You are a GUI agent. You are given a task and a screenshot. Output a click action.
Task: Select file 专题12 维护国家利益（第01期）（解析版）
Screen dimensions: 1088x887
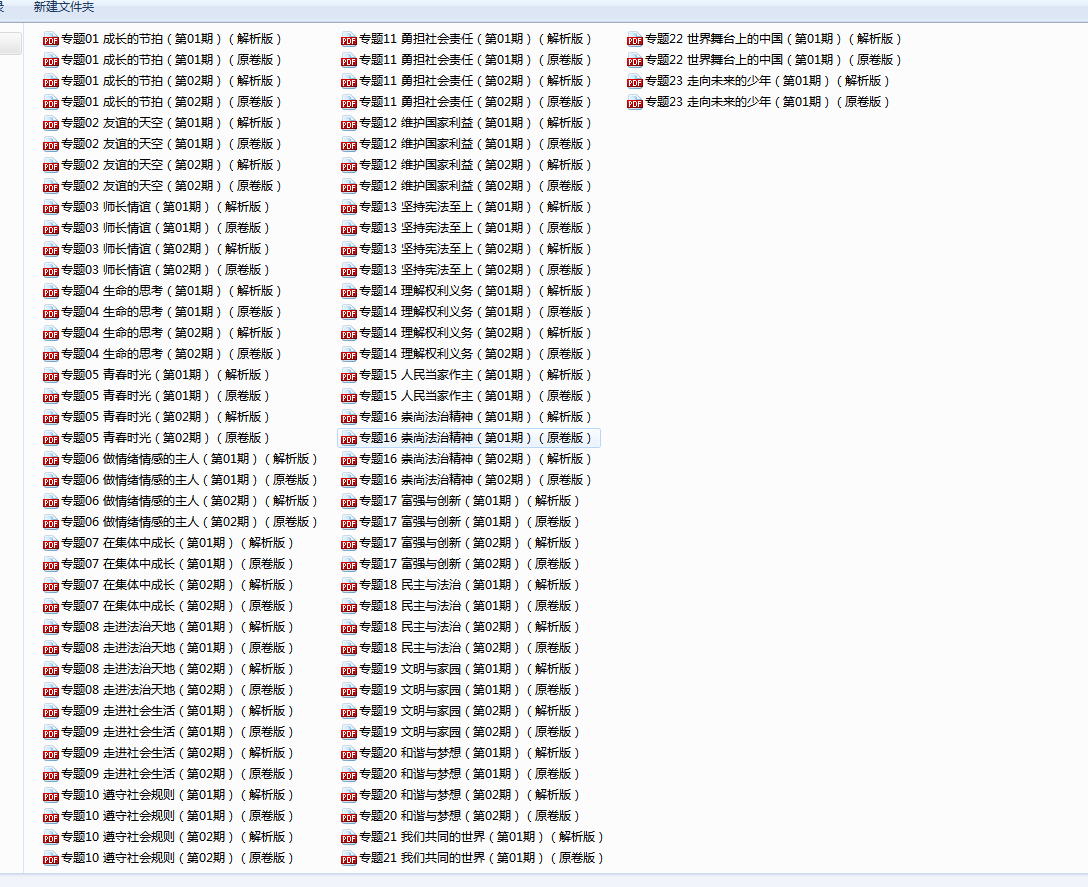click(x=468, y=123)
